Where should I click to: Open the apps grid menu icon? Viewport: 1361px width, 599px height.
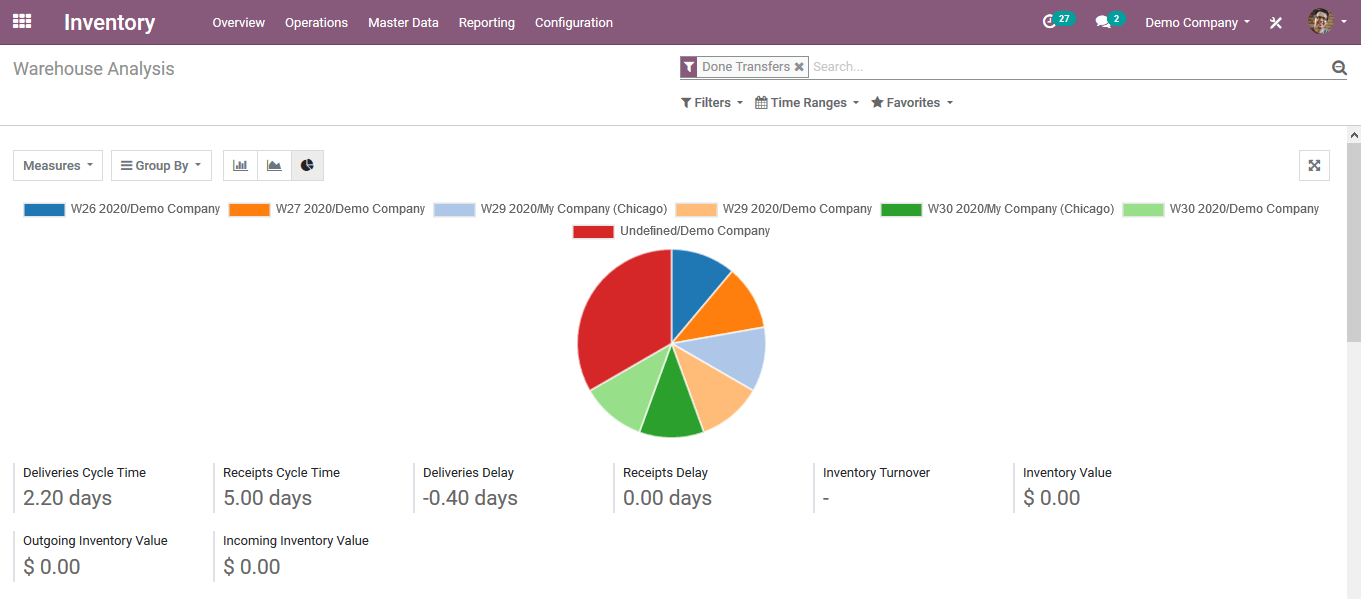pyautogui.click(x=22, y=21)
